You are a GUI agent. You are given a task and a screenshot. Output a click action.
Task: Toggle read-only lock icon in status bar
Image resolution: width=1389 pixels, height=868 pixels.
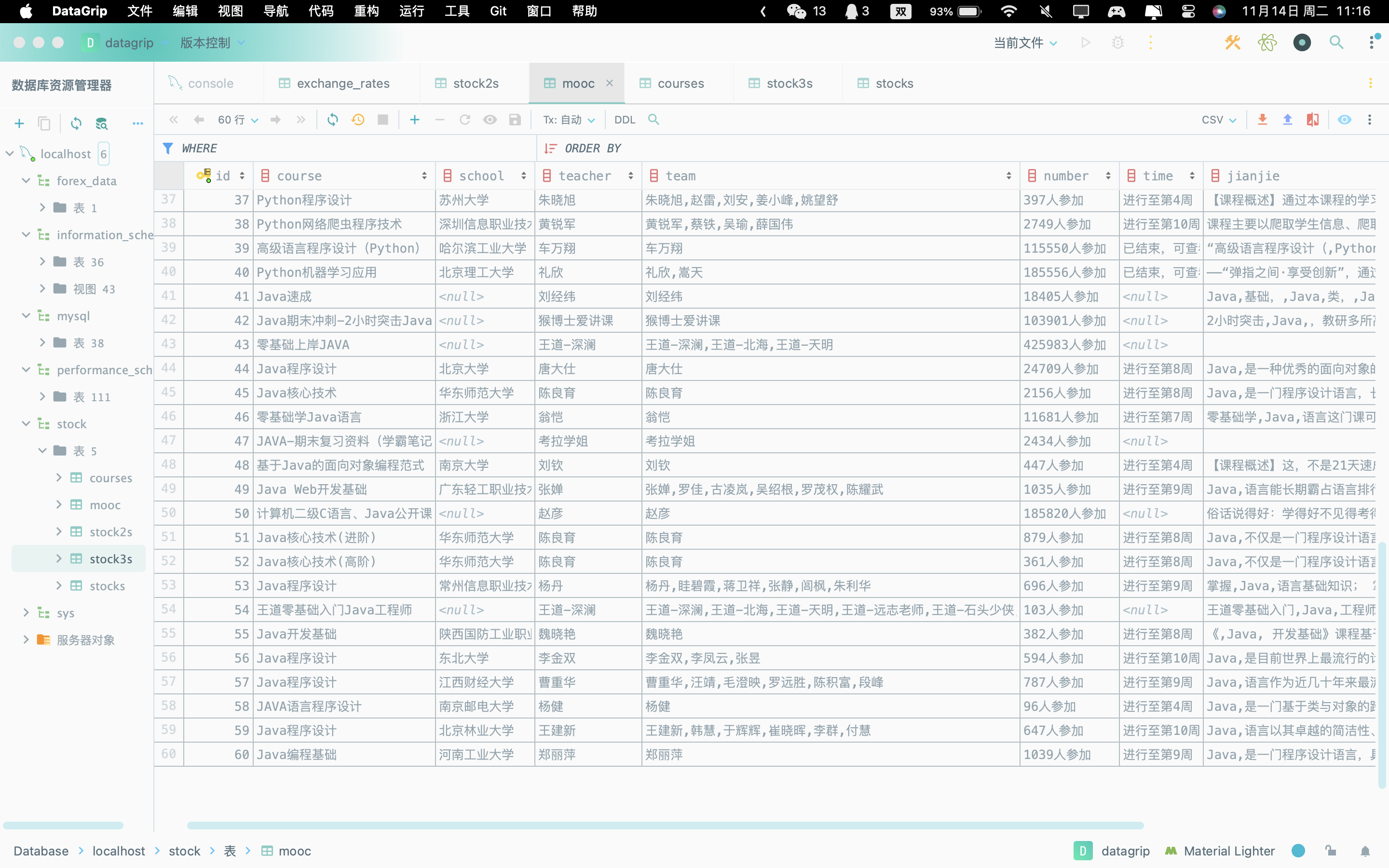tap(1331, 851)
